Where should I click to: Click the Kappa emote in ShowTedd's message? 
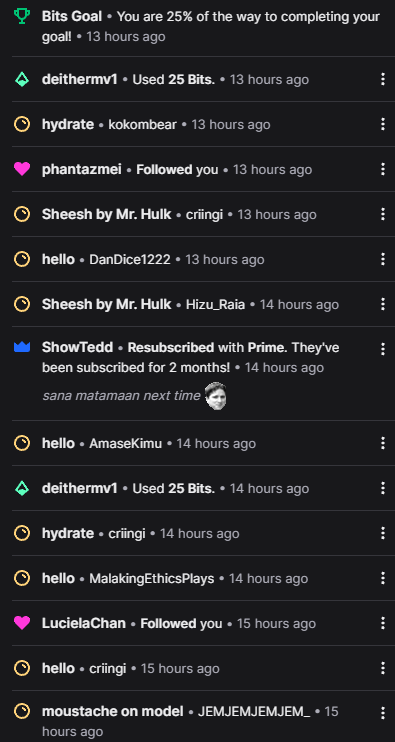pyautogui.click(x=216, y=396)
